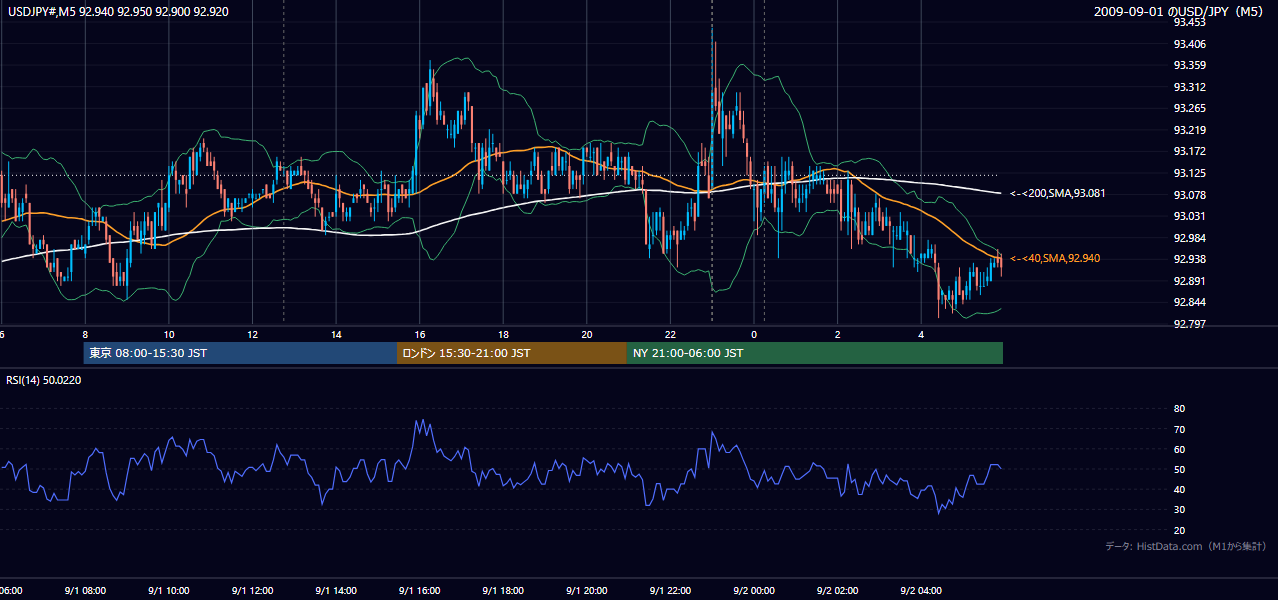1278x600 pixels.
Task: Select hour tick 18 above the session bars
Action: 504,335
